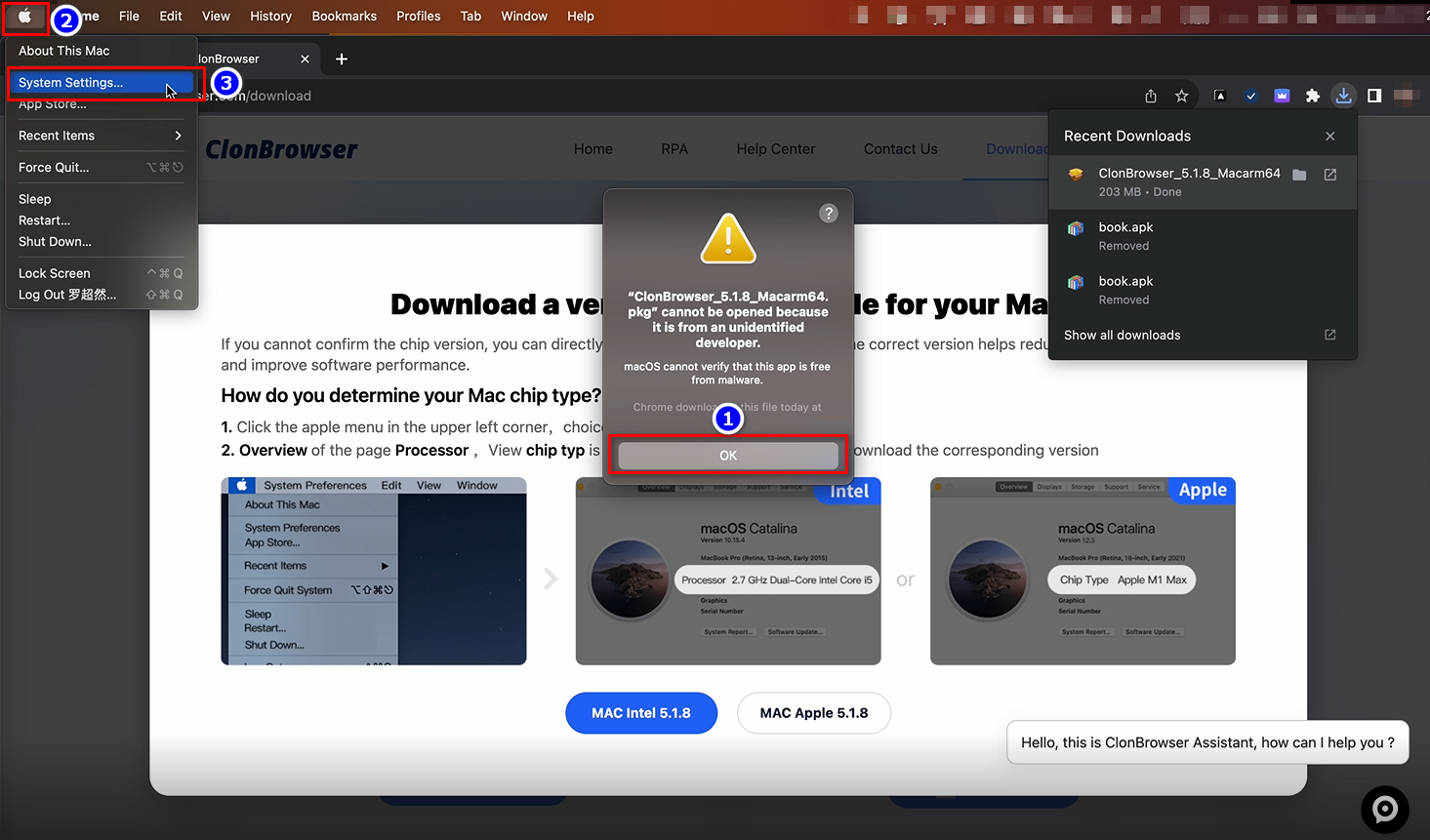Click the blue checkmark extension icon
This screenshot has height=840, width=1430.
pos(1251,96)
